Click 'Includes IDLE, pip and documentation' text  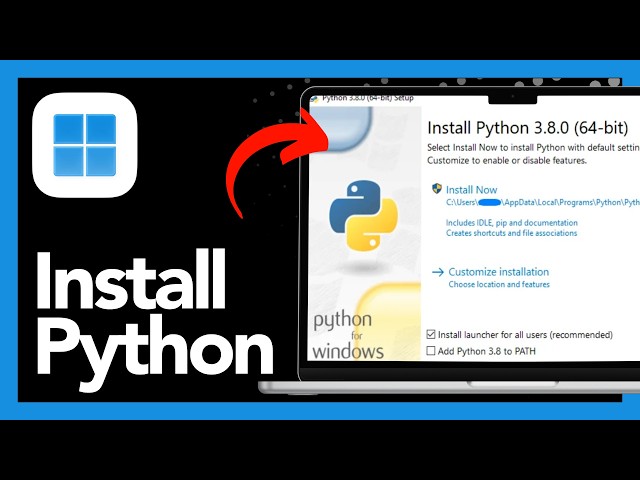[x=511, y=223]
